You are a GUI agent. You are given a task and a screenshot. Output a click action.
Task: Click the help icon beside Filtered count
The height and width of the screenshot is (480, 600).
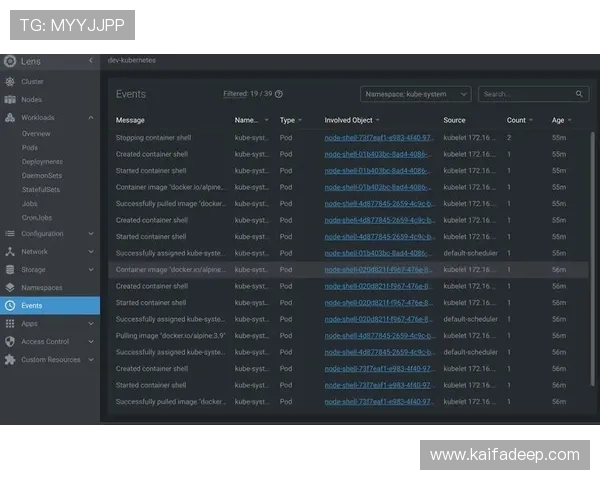click(279, 94)
